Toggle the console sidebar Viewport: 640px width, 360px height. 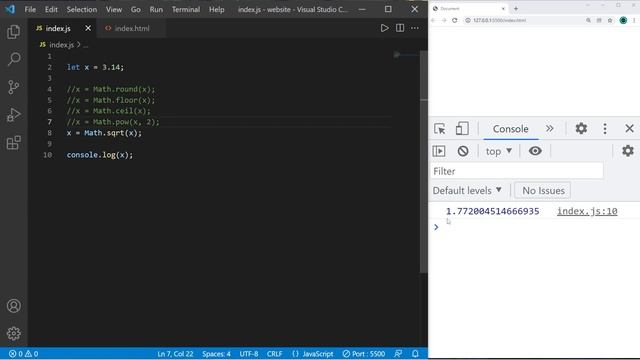click(x=439, y=151)
